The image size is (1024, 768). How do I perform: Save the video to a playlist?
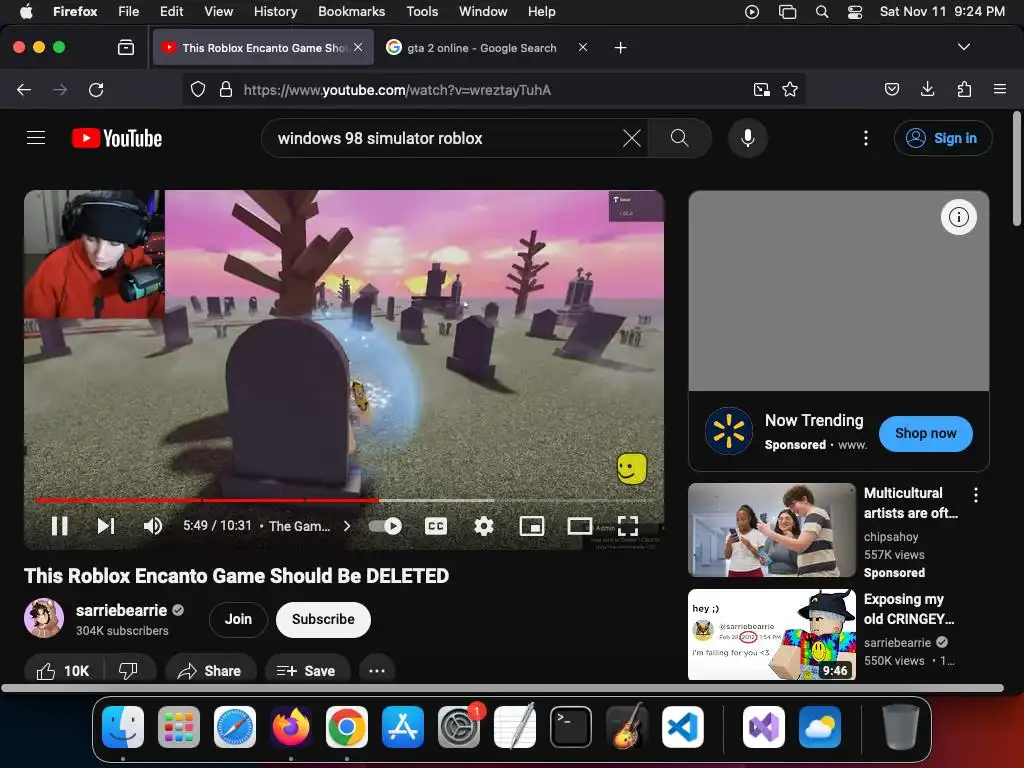[307, 671]
